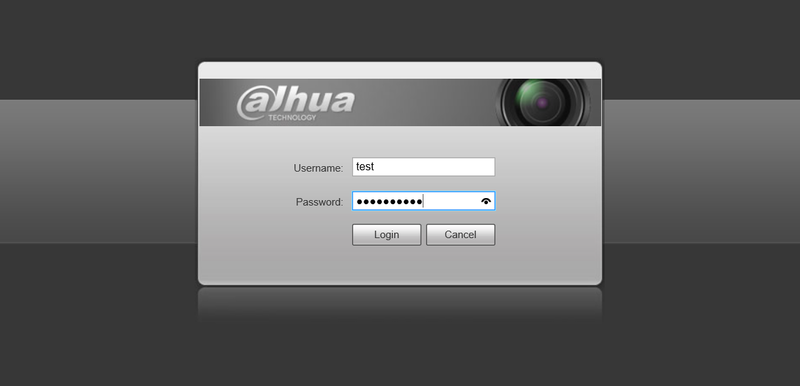Reveal the password using the eye icon
Image resolution: width=800 pixels, height=386 pixels.
pos(486,201)
